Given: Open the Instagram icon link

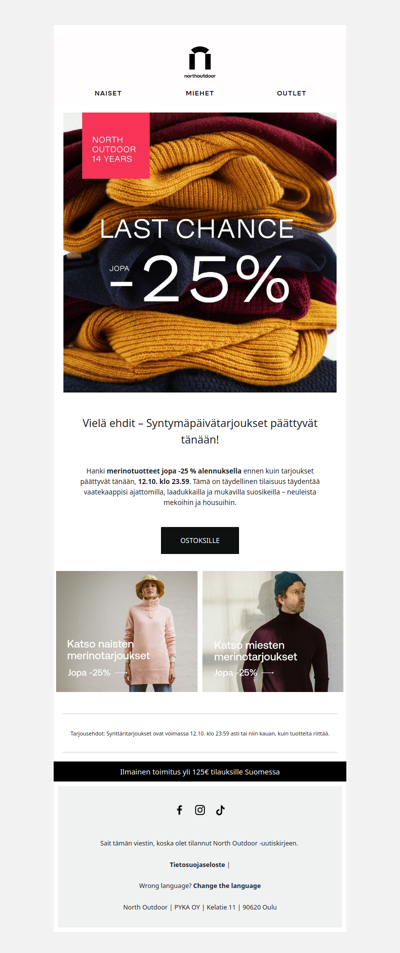Looking at the screenshot, I should [200, 810].
